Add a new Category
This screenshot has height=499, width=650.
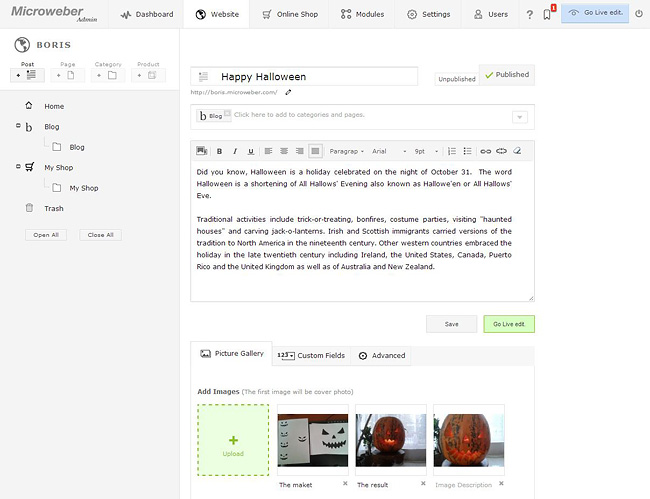(x=108, y=75)
